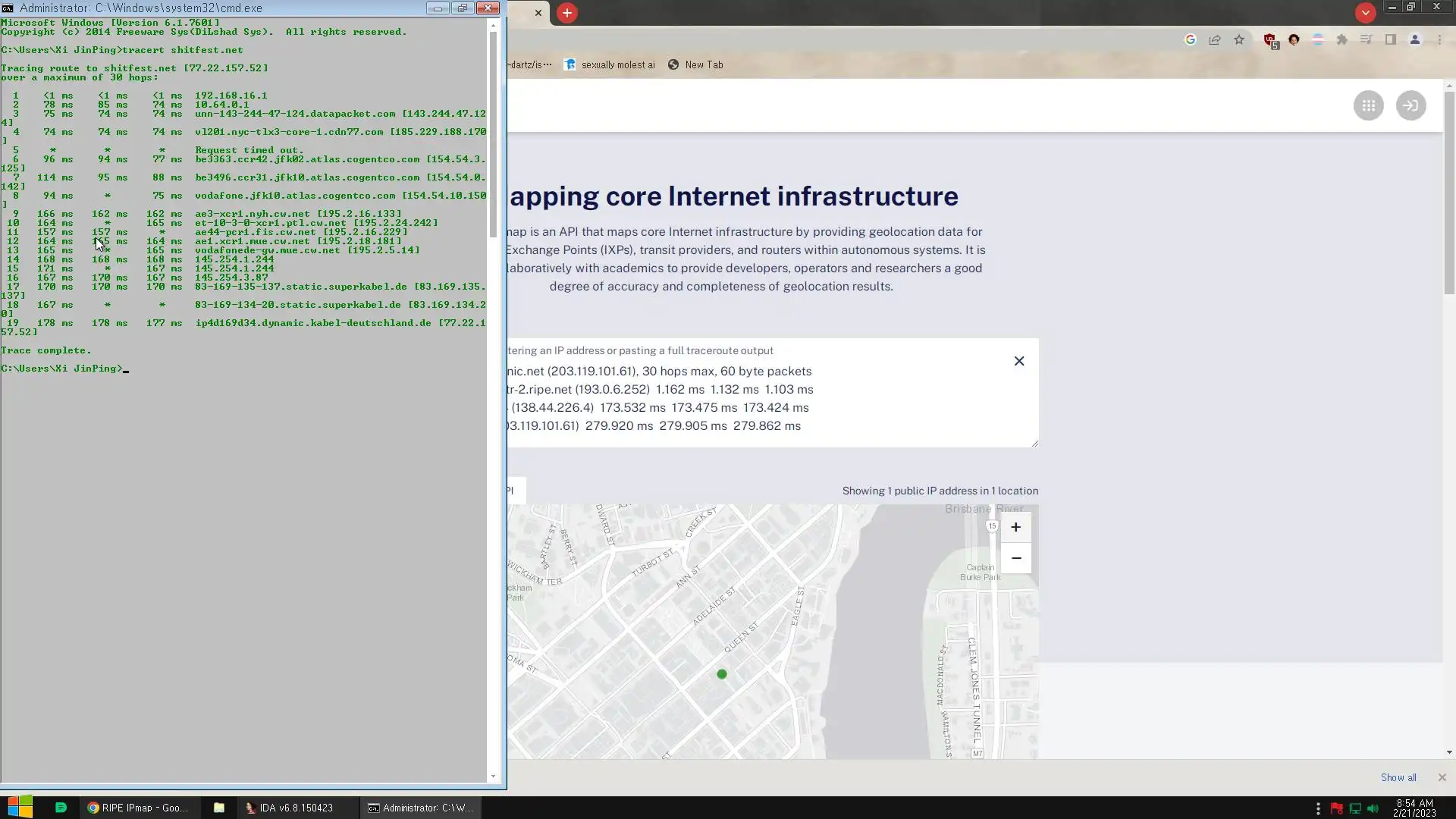Click Show all downloads link

1398,777
